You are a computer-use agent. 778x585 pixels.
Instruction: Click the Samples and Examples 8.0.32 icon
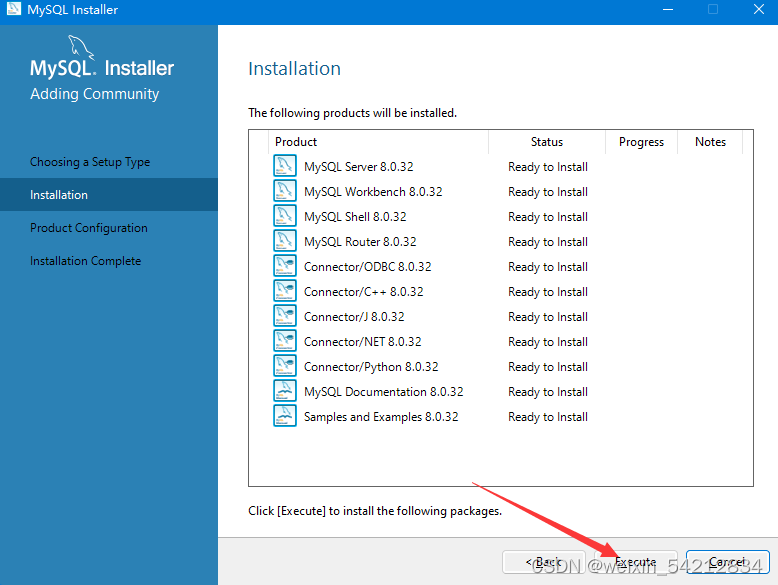pyautogui.click(x=285, y=416)
